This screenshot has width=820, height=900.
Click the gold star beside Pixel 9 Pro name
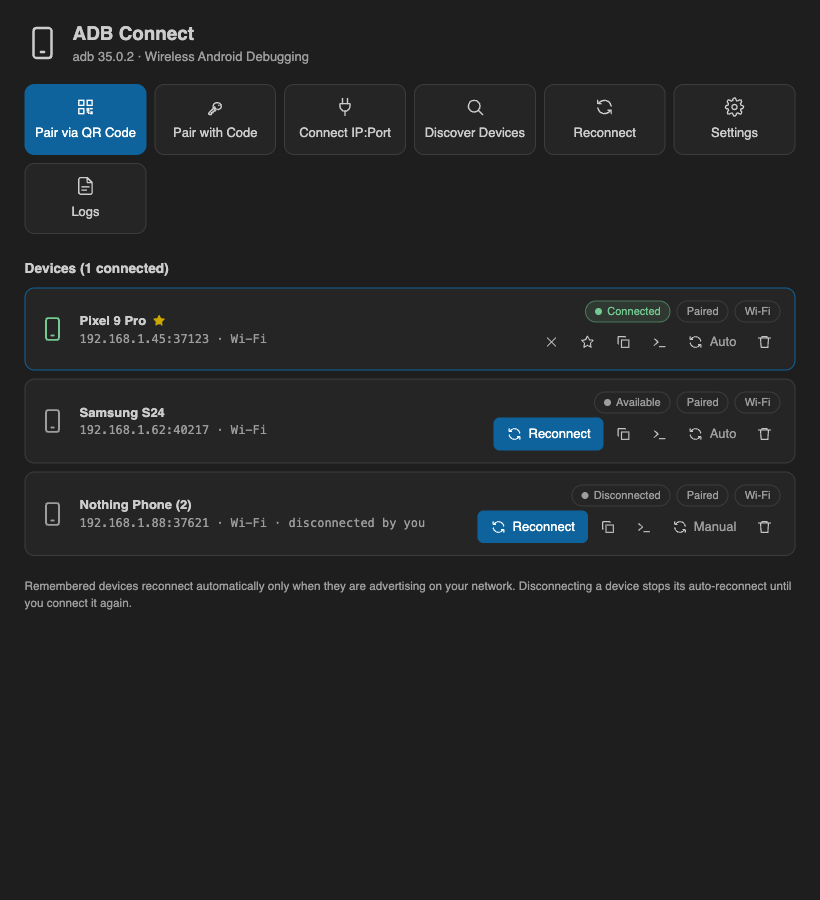click(x=159, y=320)
